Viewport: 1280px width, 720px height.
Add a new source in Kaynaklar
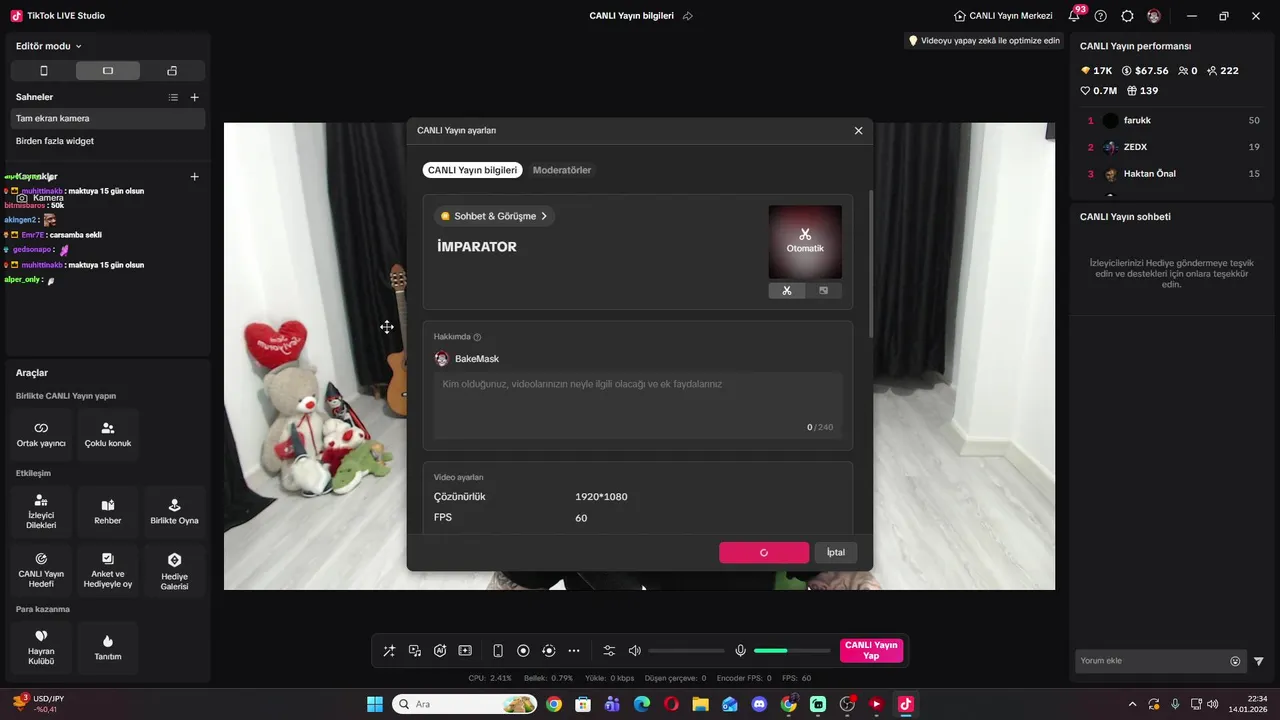pyautogui.click(x=195, y=176)
